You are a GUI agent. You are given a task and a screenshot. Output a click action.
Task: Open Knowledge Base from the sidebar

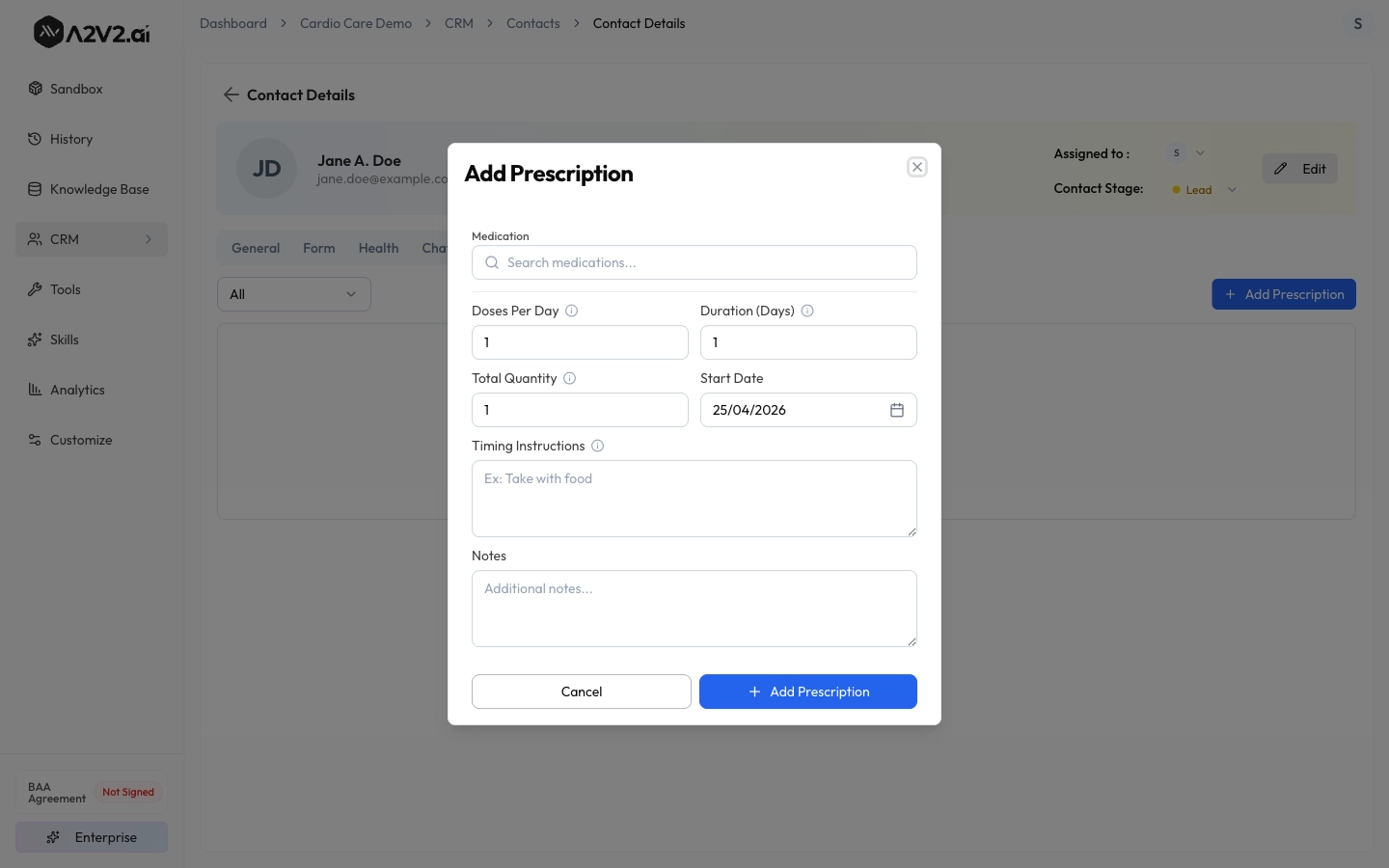point(34,189)
